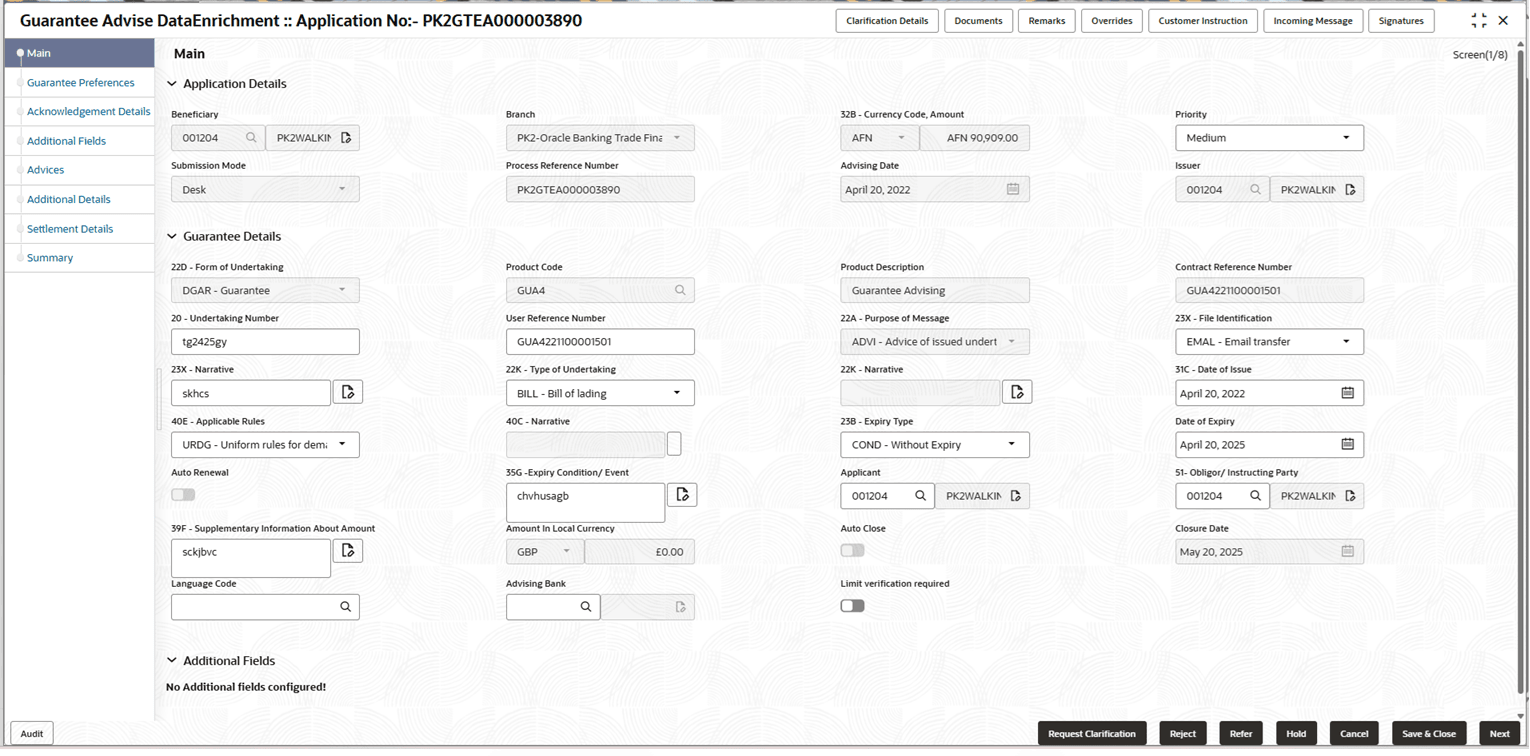Open Settlement Details from the sidebar

pyautogui.click(x=70, y=228)
